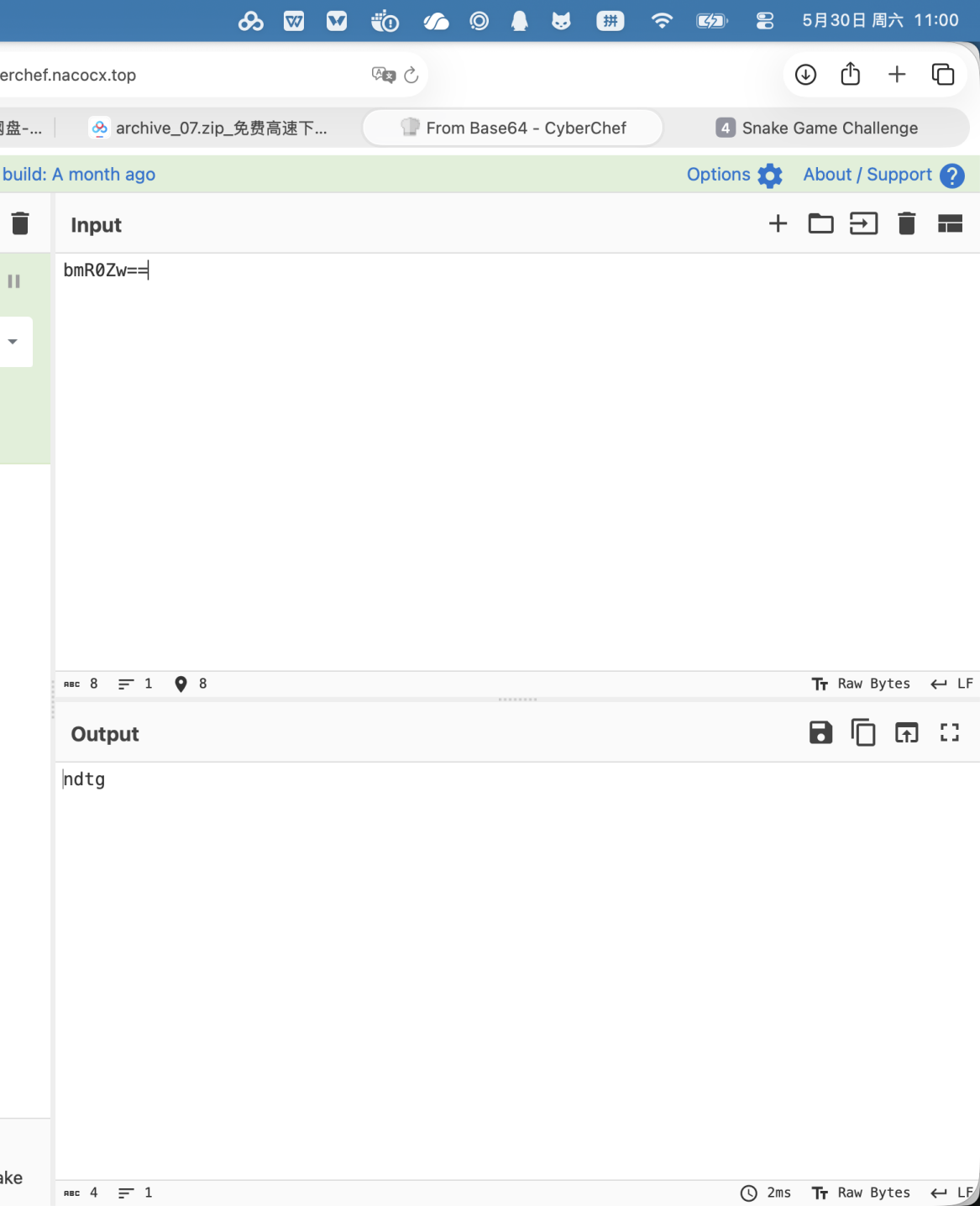Viewport: 980px width, 1206px height.
Task: Change input encoding Raw Bytes
Action: (x=861, y=684)
